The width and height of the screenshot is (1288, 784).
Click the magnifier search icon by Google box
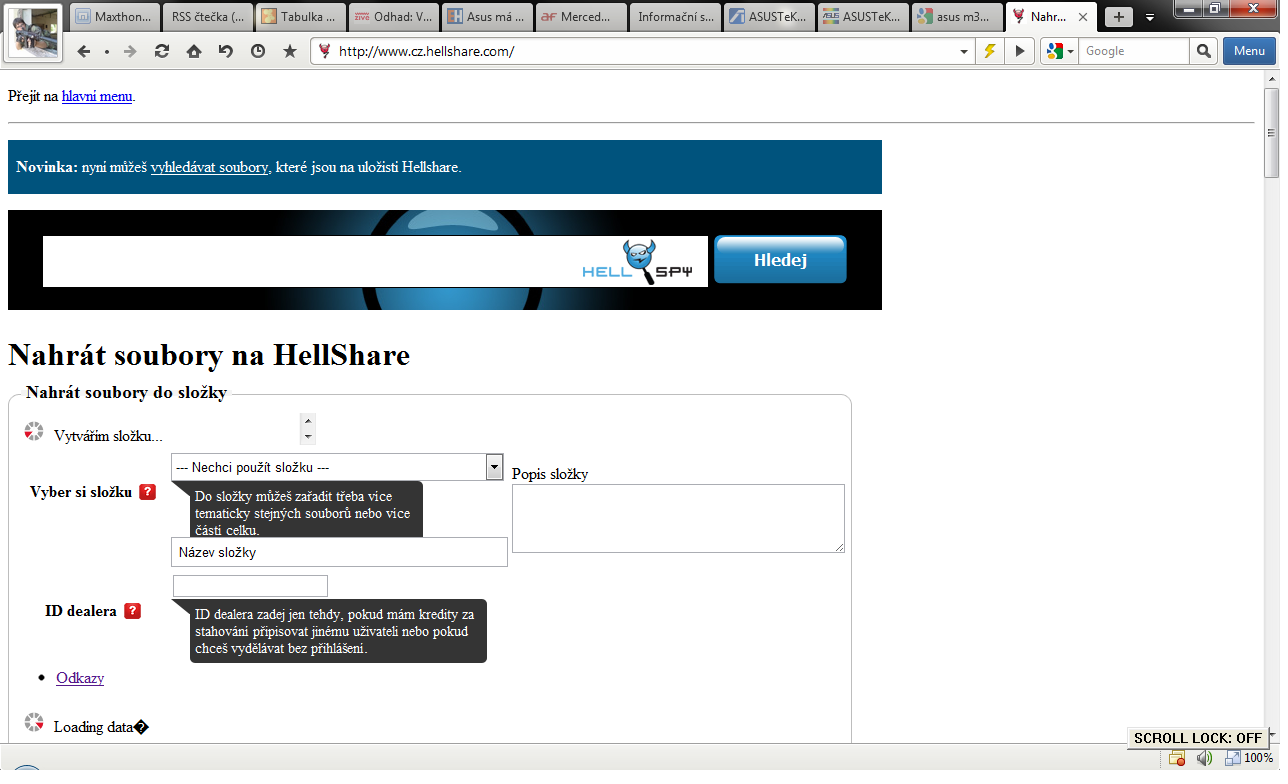coord(1203,51)
